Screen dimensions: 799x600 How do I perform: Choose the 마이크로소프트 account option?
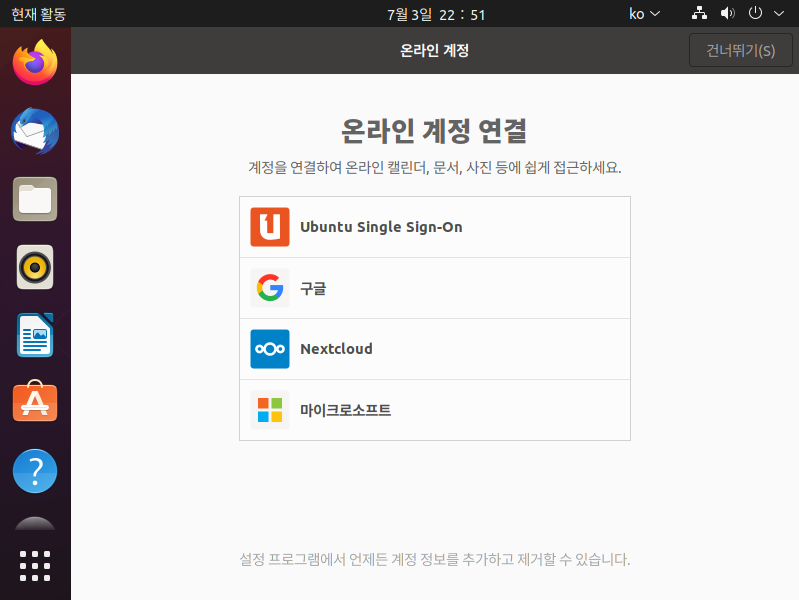[435, 410]
